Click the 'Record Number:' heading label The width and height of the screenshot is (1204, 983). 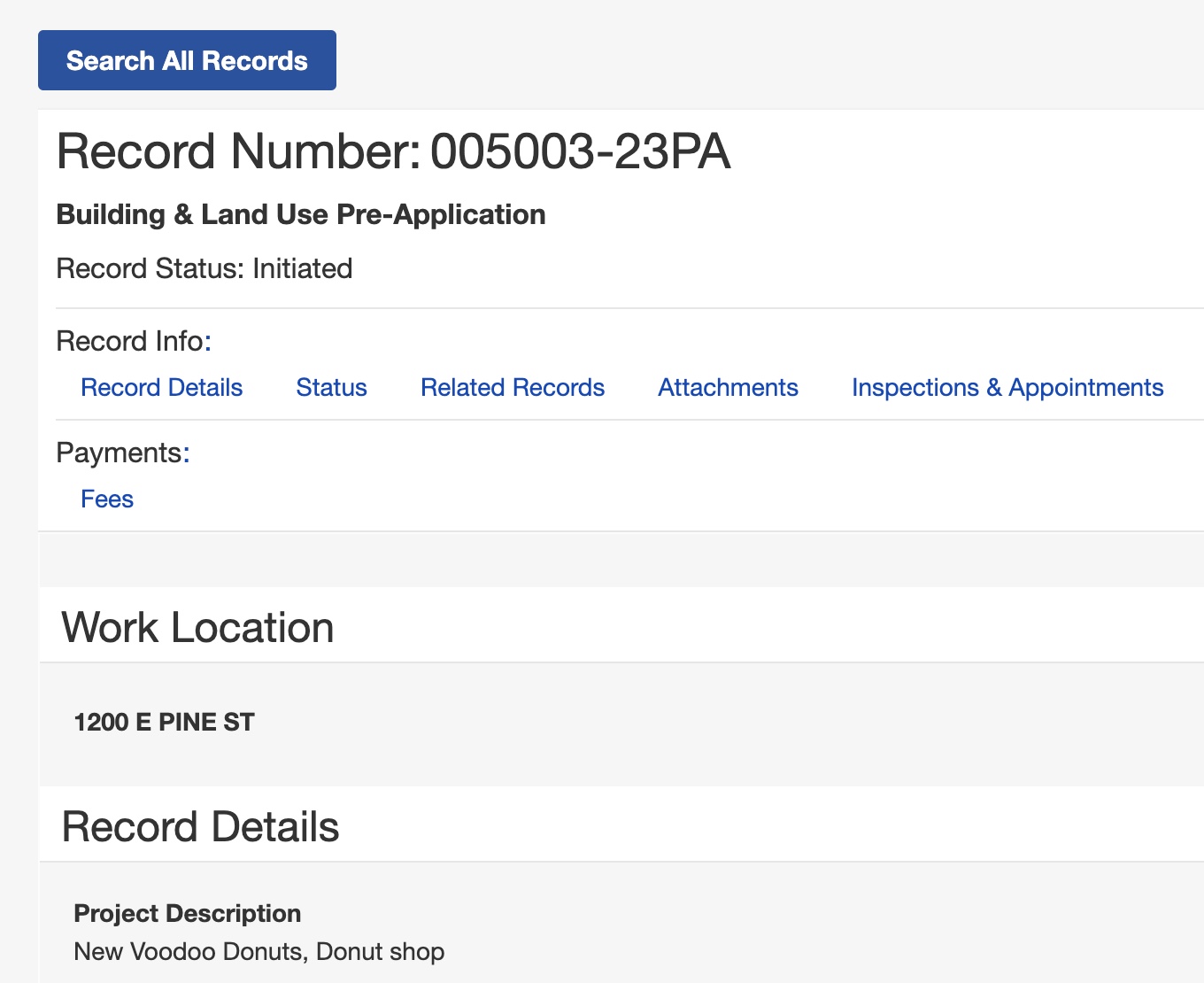click(x=238, y=151)
